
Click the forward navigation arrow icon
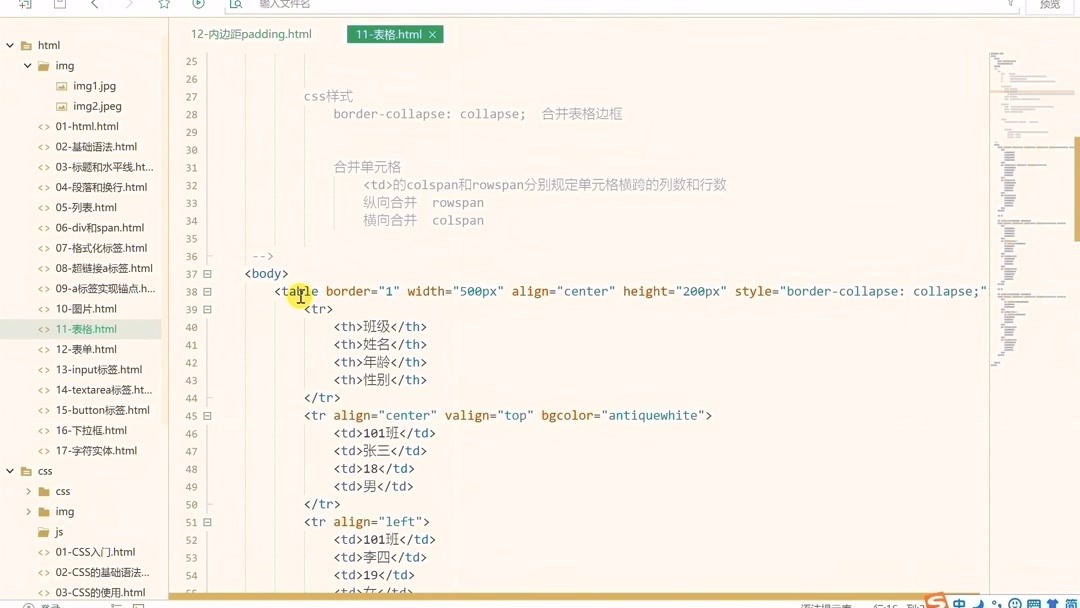click(130, 5)
